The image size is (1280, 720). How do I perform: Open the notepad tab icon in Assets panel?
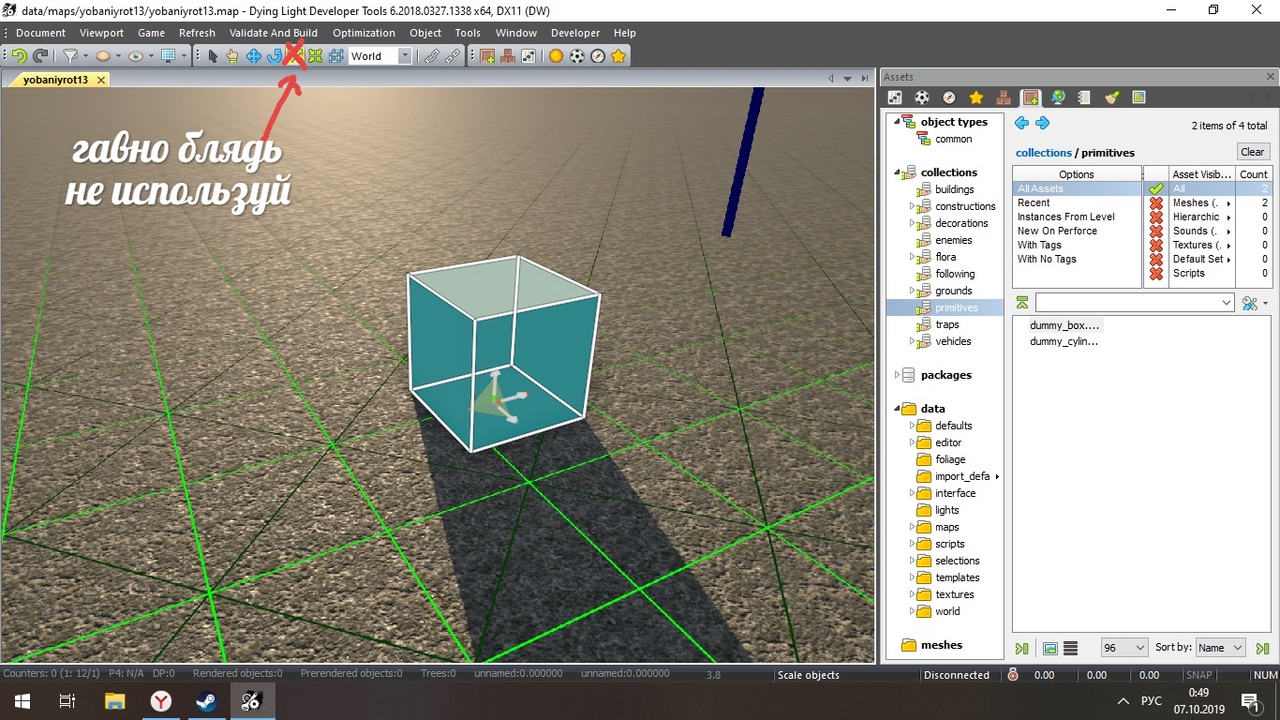point(1084,98)
